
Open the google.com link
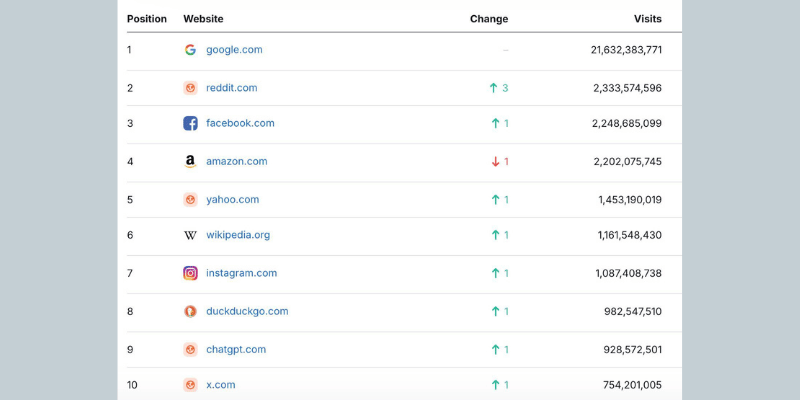click(234, 49)
